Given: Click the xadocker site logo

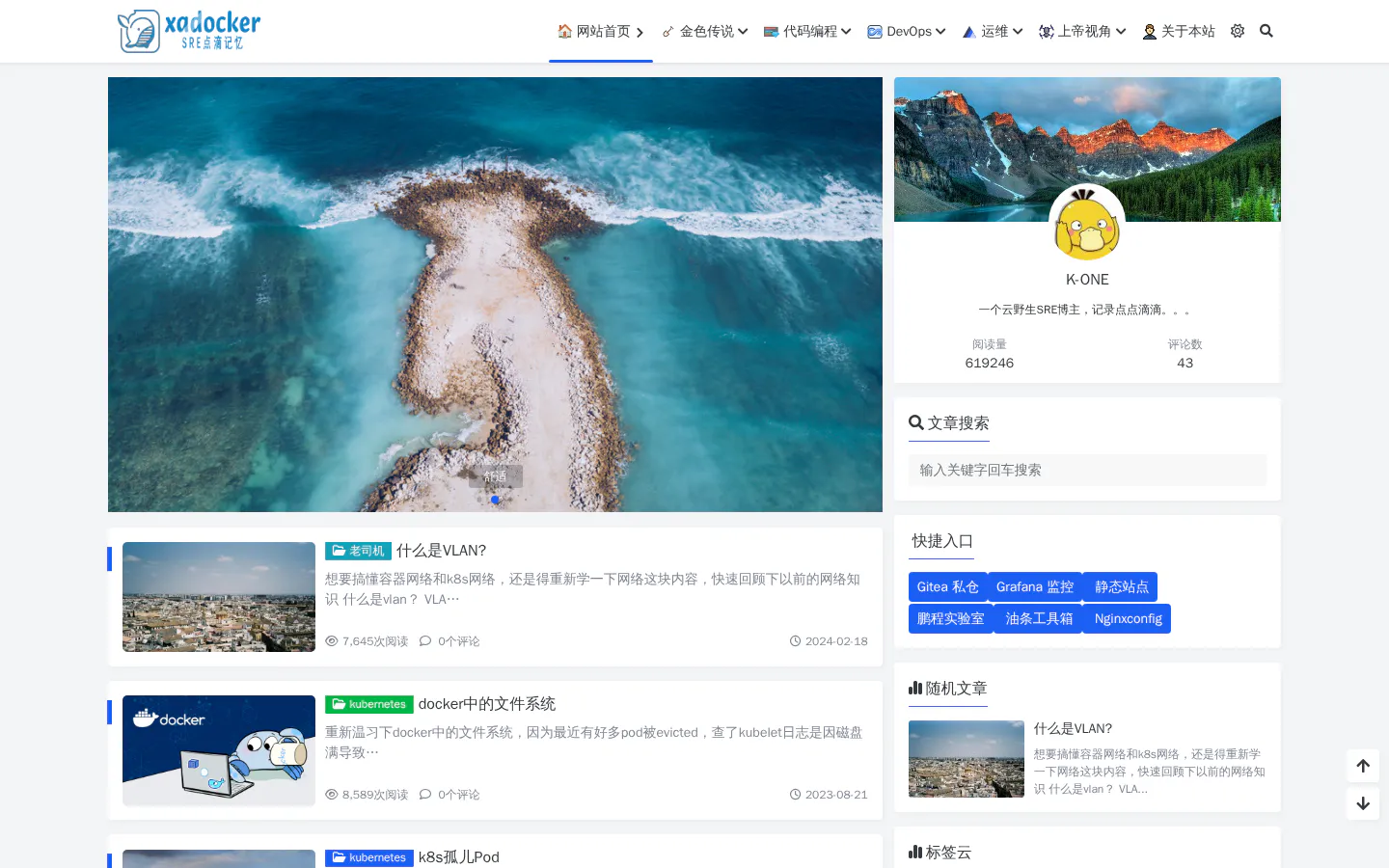Looking at the screenshot, I should click(189, 31).
